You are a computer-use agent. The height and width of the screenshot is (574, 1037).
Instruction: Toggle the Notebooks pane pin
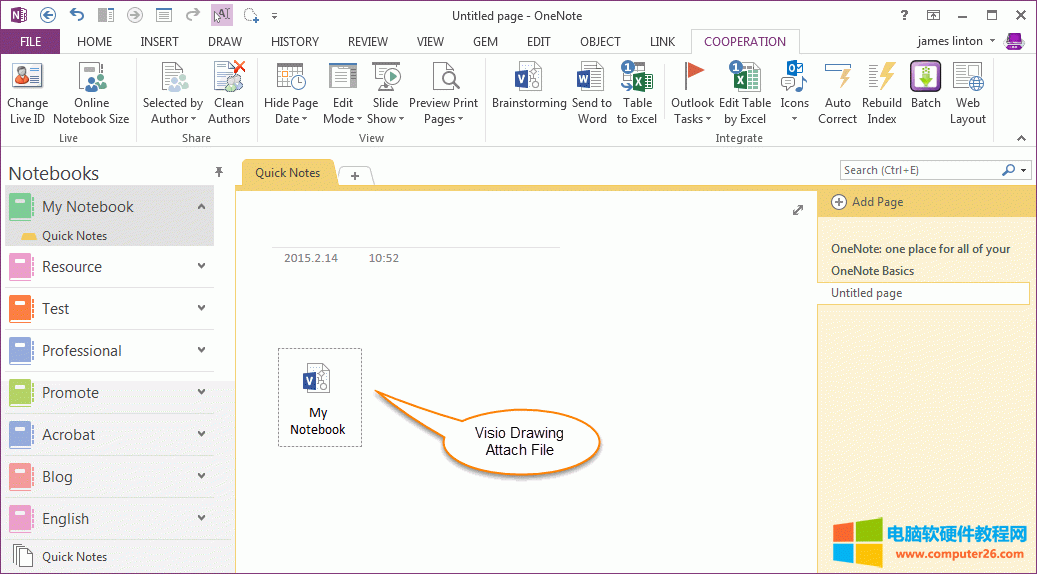coord(219,172)
